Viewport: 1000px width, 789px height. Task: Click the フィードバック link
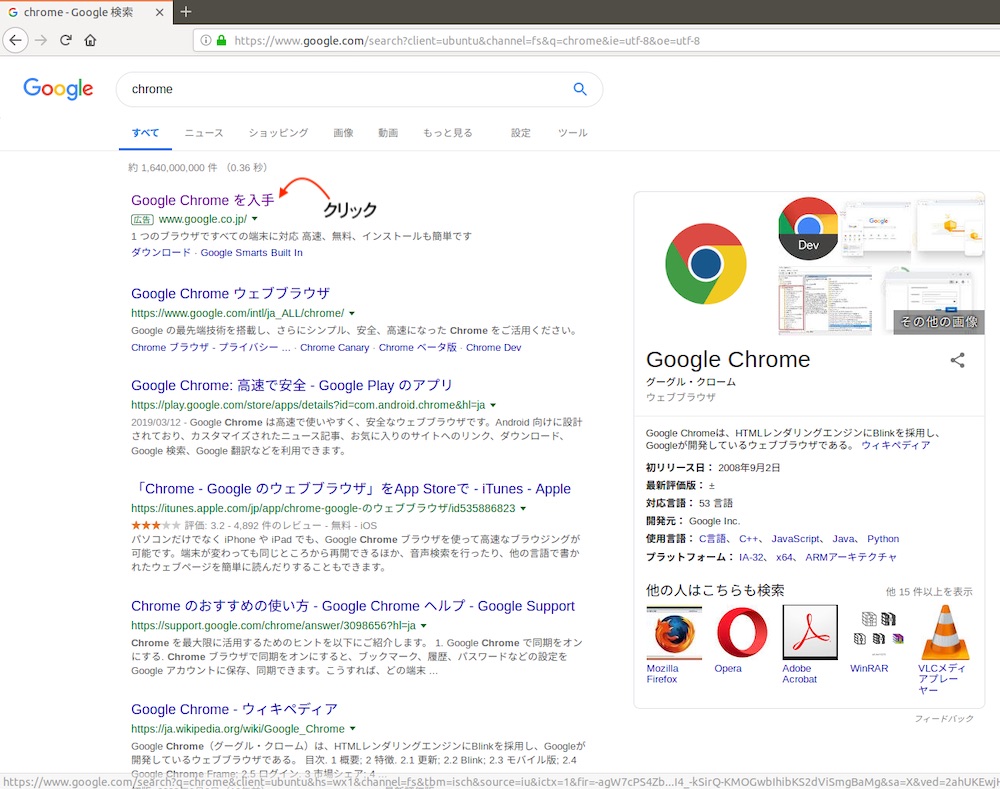pyautogui.click(x=944, y=719)
